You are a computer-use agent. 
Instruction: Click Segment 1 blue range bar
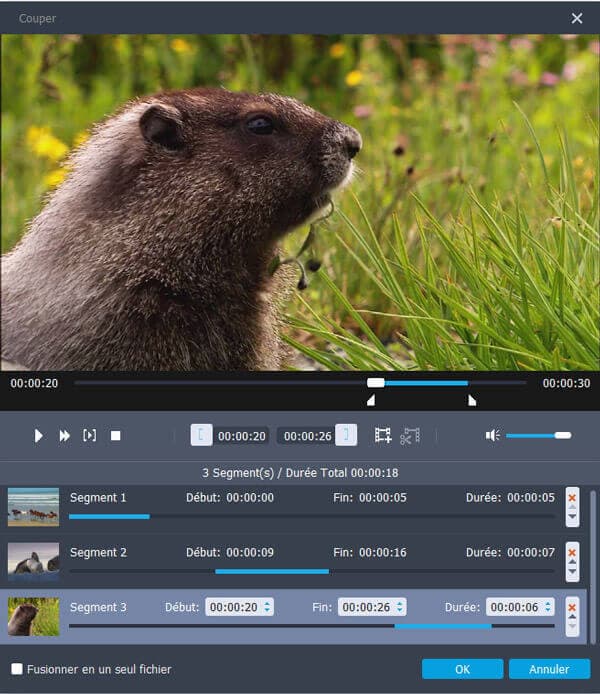[109, 517]
